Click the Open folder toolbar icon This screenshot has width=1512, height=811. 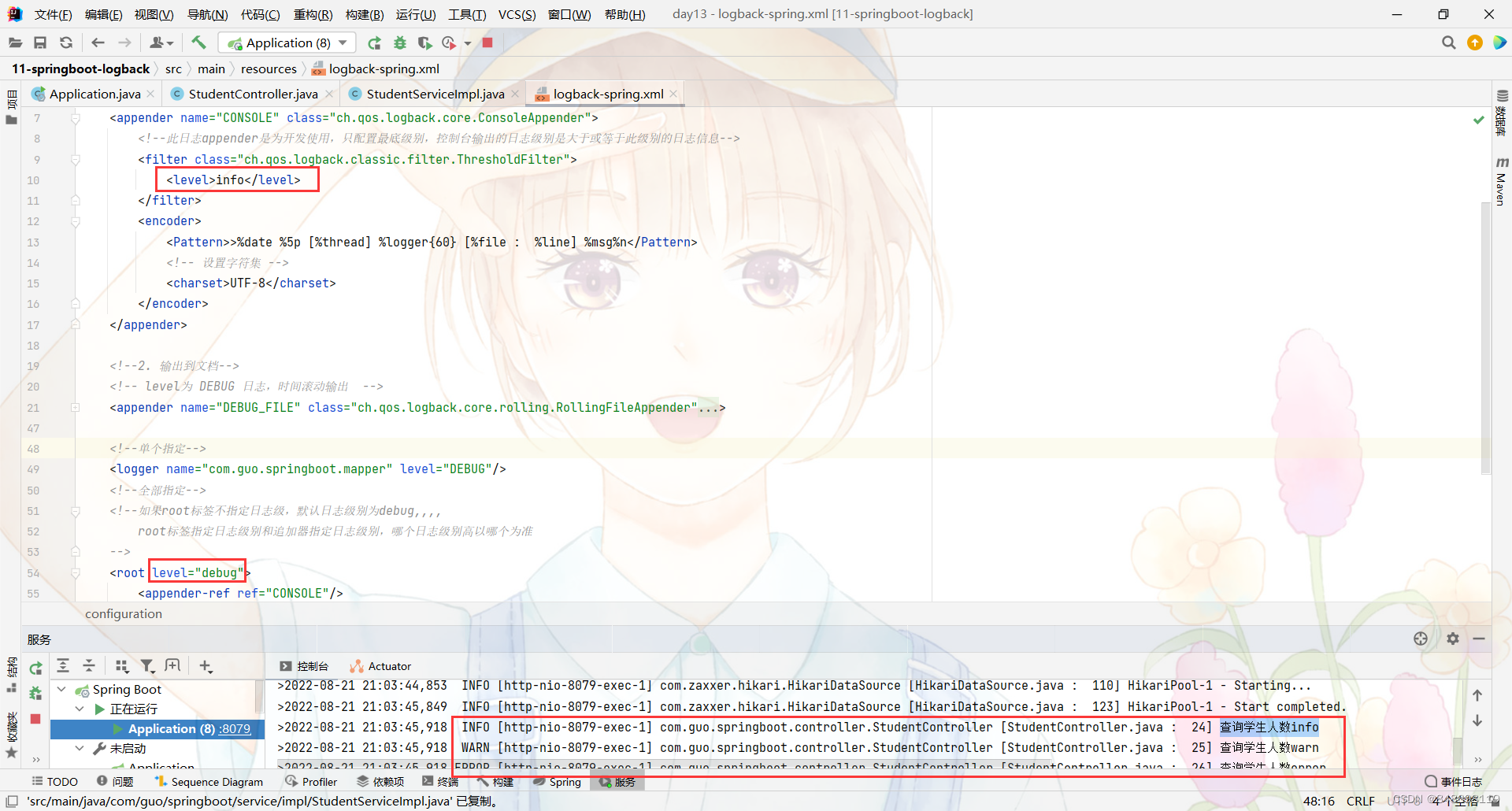click(15, 43)
